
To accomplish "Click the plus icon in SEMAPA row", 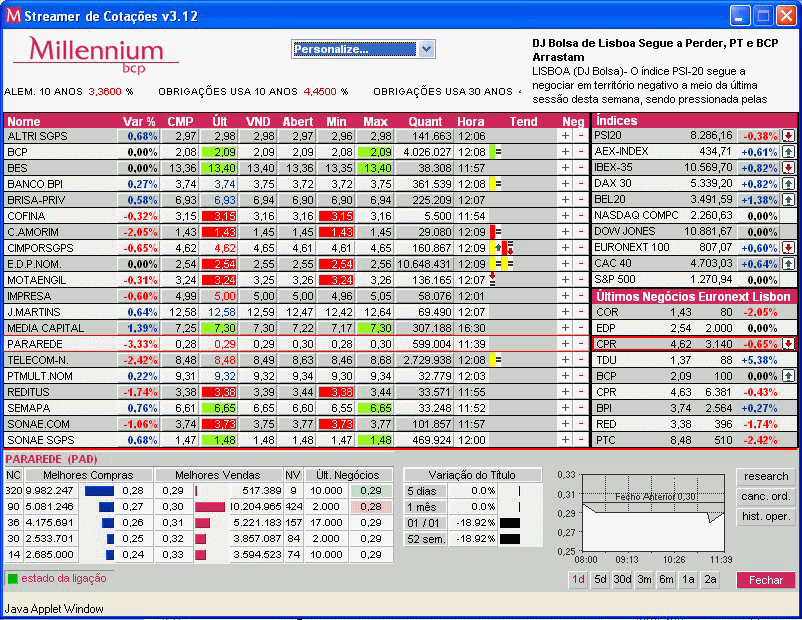I will click(565, 408).
